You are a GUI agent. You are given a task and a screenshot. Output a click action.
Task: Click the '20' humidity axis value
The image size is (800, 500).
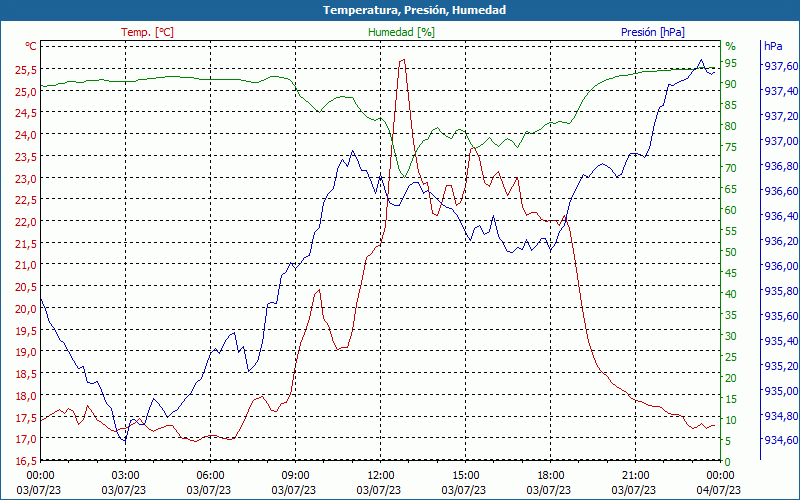tap(731, 378)
